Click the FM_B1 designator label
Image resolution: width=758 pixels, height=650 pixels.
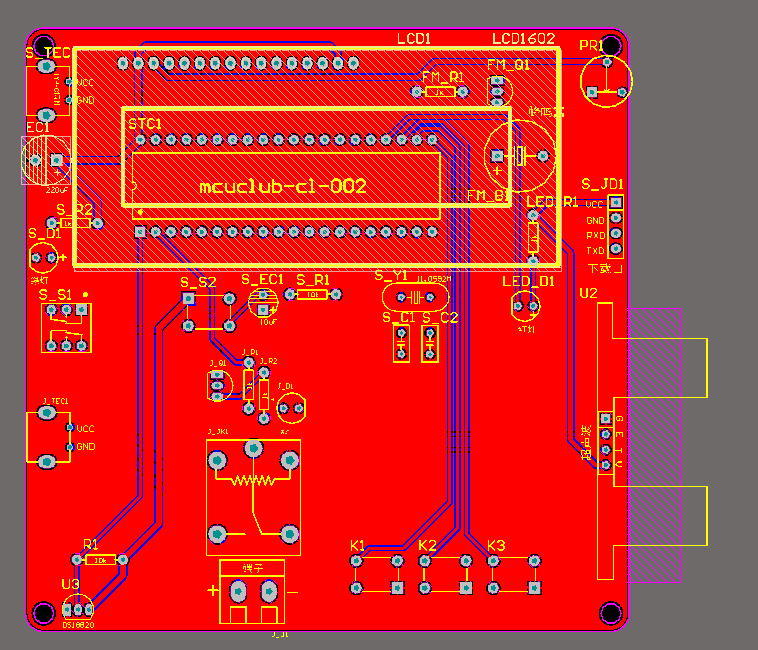coord(488,196)
